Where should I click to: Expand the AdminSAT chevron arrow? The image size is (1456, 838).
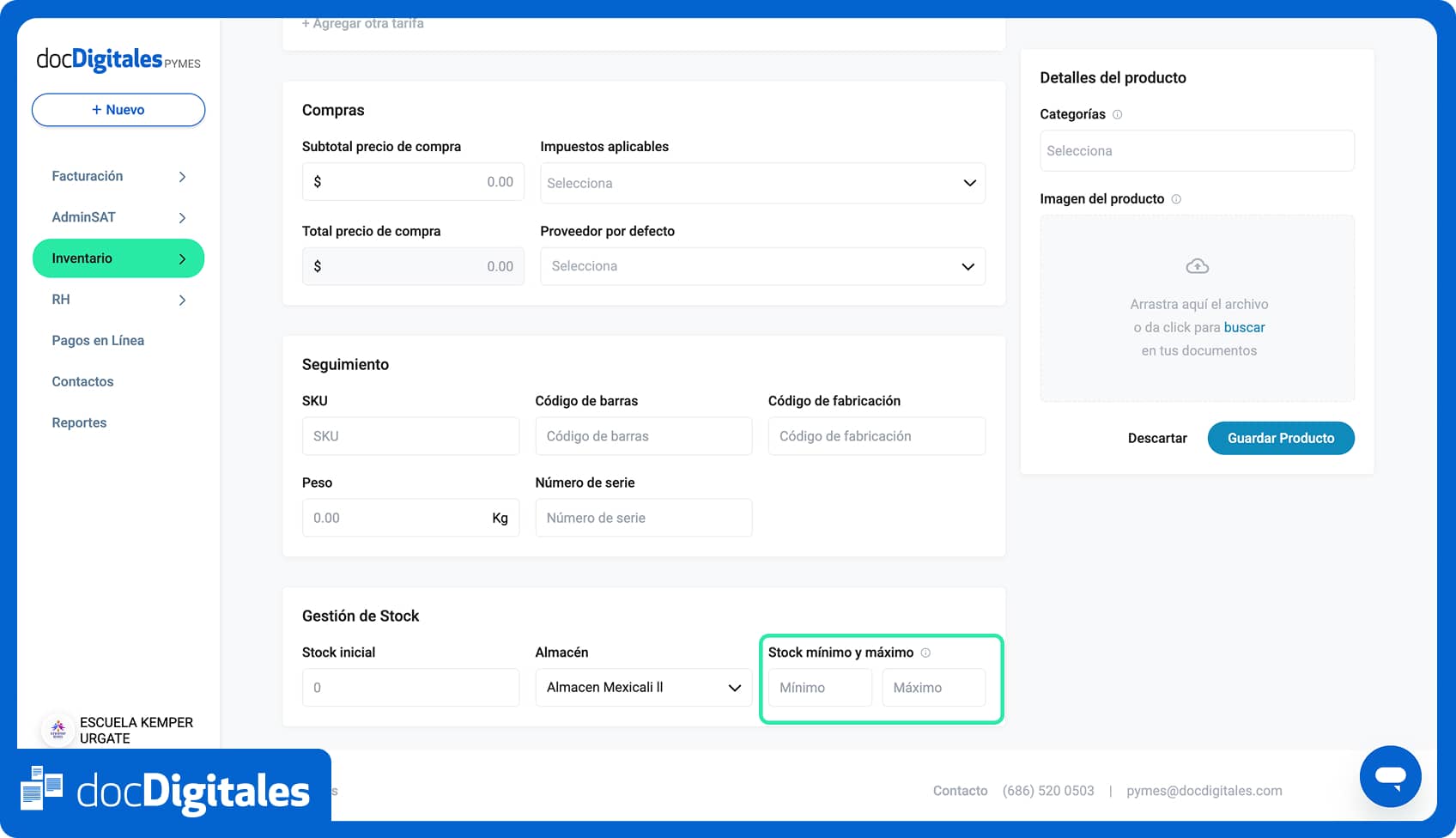point(182,218)
